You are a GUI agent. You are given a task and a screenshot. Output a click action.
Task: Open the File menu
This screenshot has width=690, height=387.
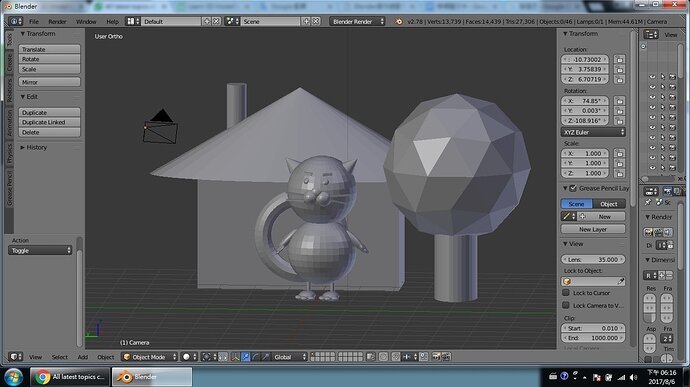(x=34, y=22)
